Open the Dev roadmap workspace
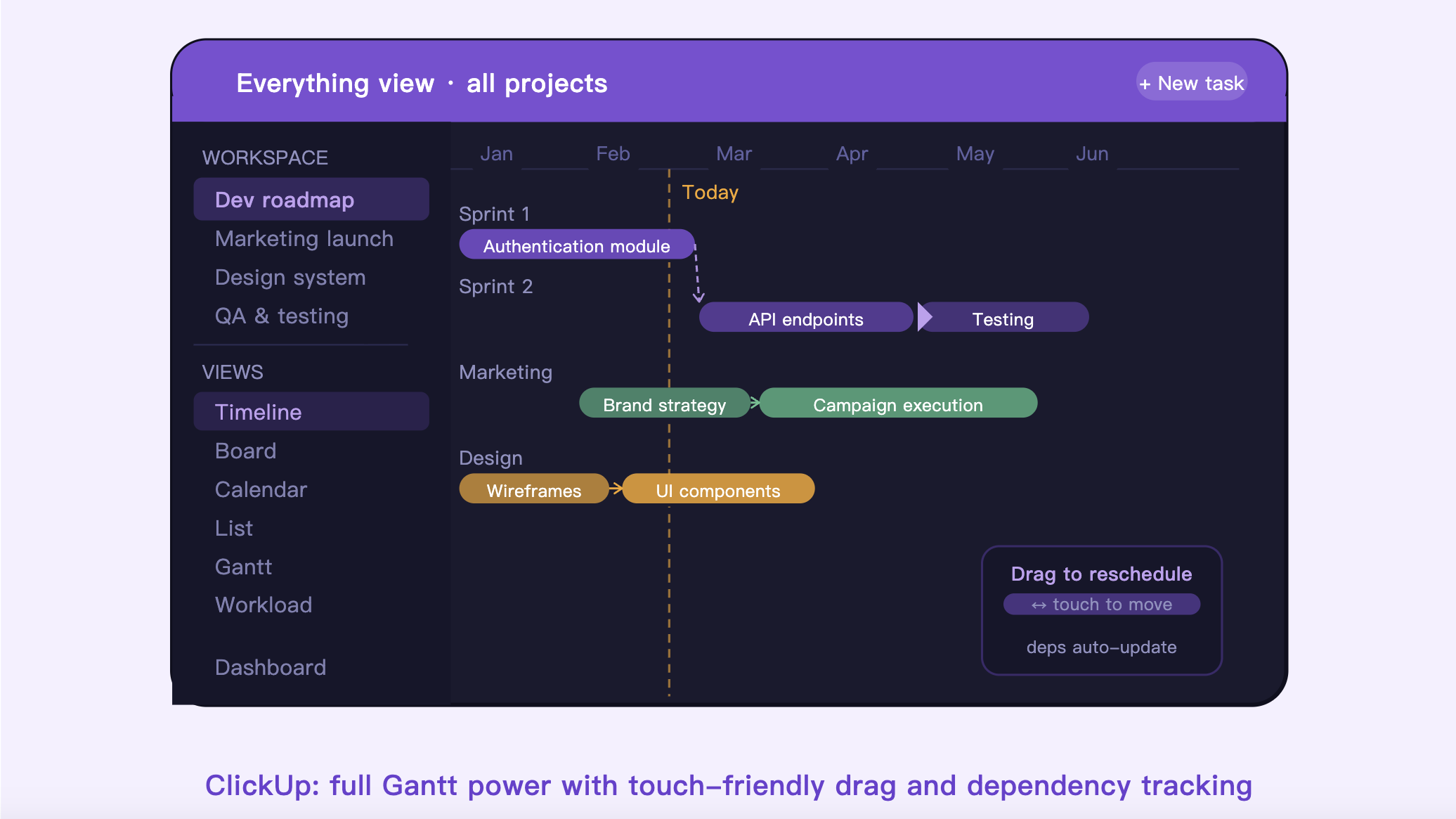The image size is (1456, 819). pyautogui.click(x=311, y=200)
